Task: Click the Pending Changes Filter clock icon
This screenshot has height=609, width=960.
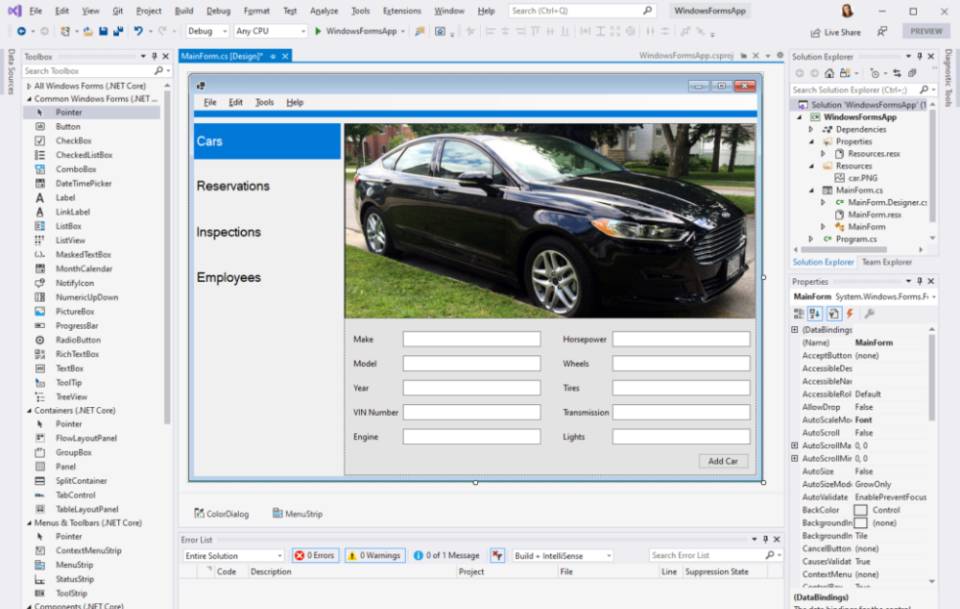Action: tap(874, 73)
